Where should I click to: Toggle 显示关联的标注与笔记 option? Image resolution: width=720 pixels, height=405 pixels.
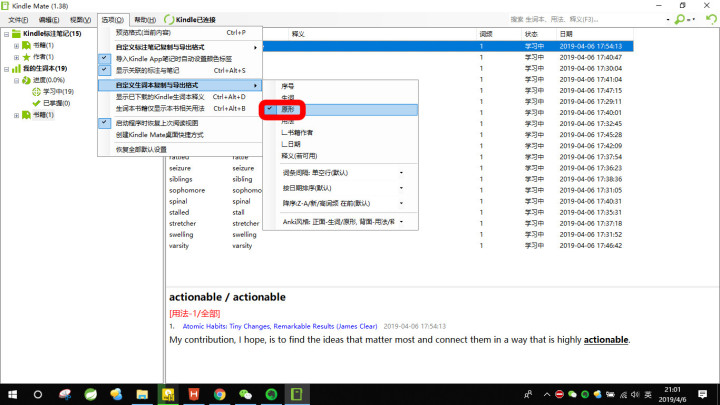(x=180, y=71)
